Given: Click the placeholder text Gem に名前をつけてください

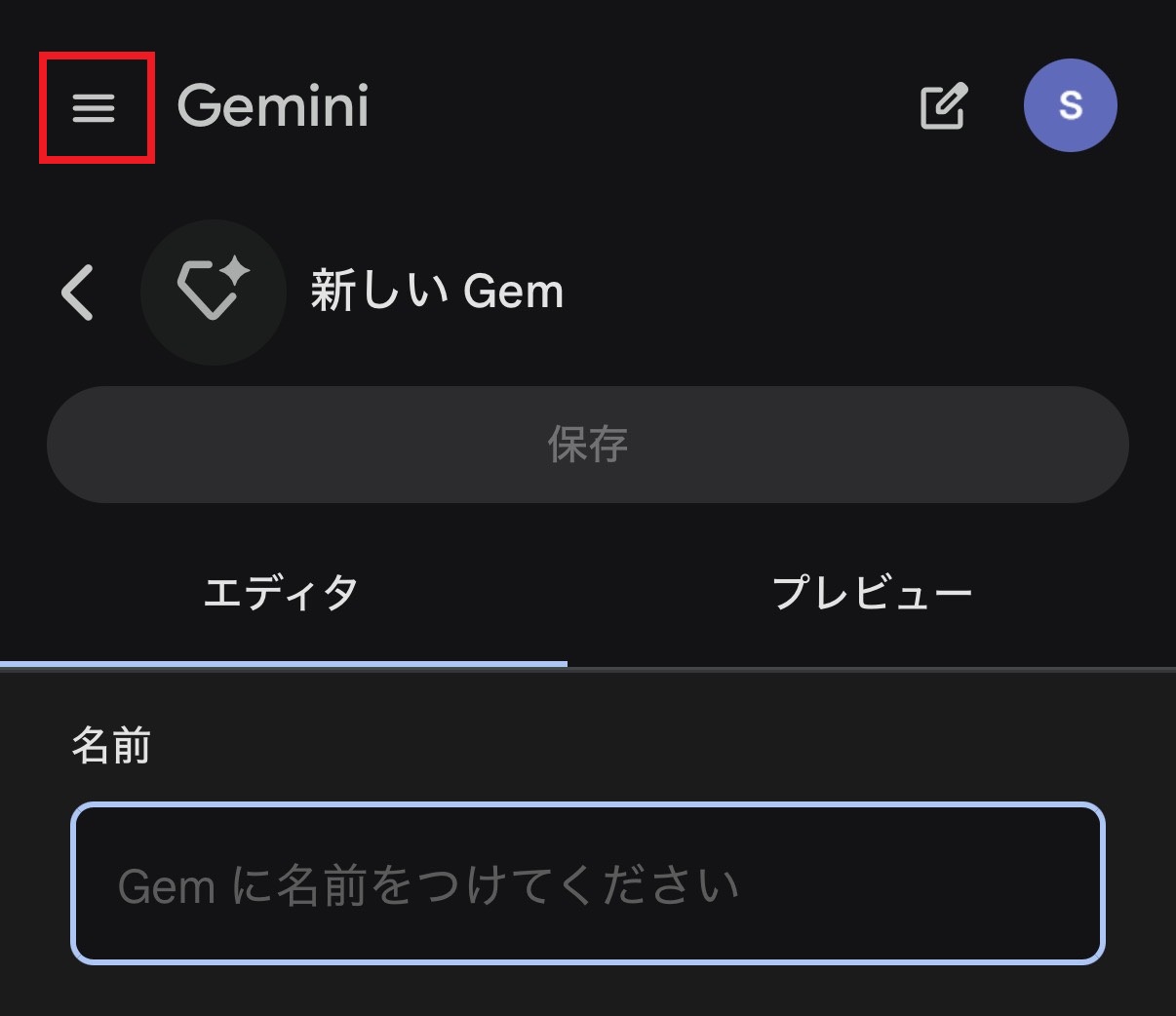Looking at the screenshot, I should click(428, 886).
